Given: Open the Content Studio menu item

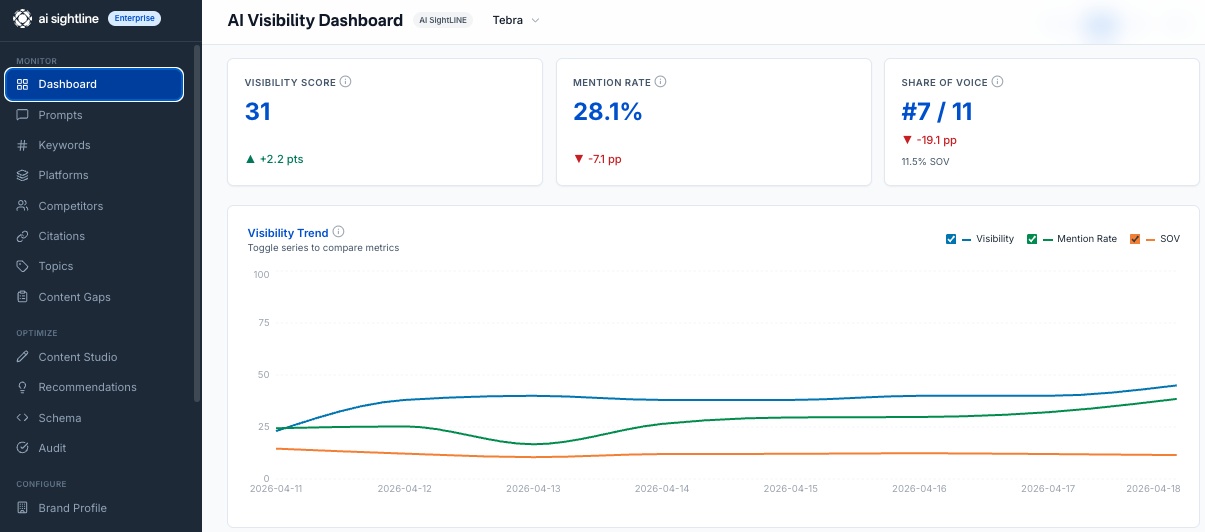Looking at the screenshot, I should (77, 357).
